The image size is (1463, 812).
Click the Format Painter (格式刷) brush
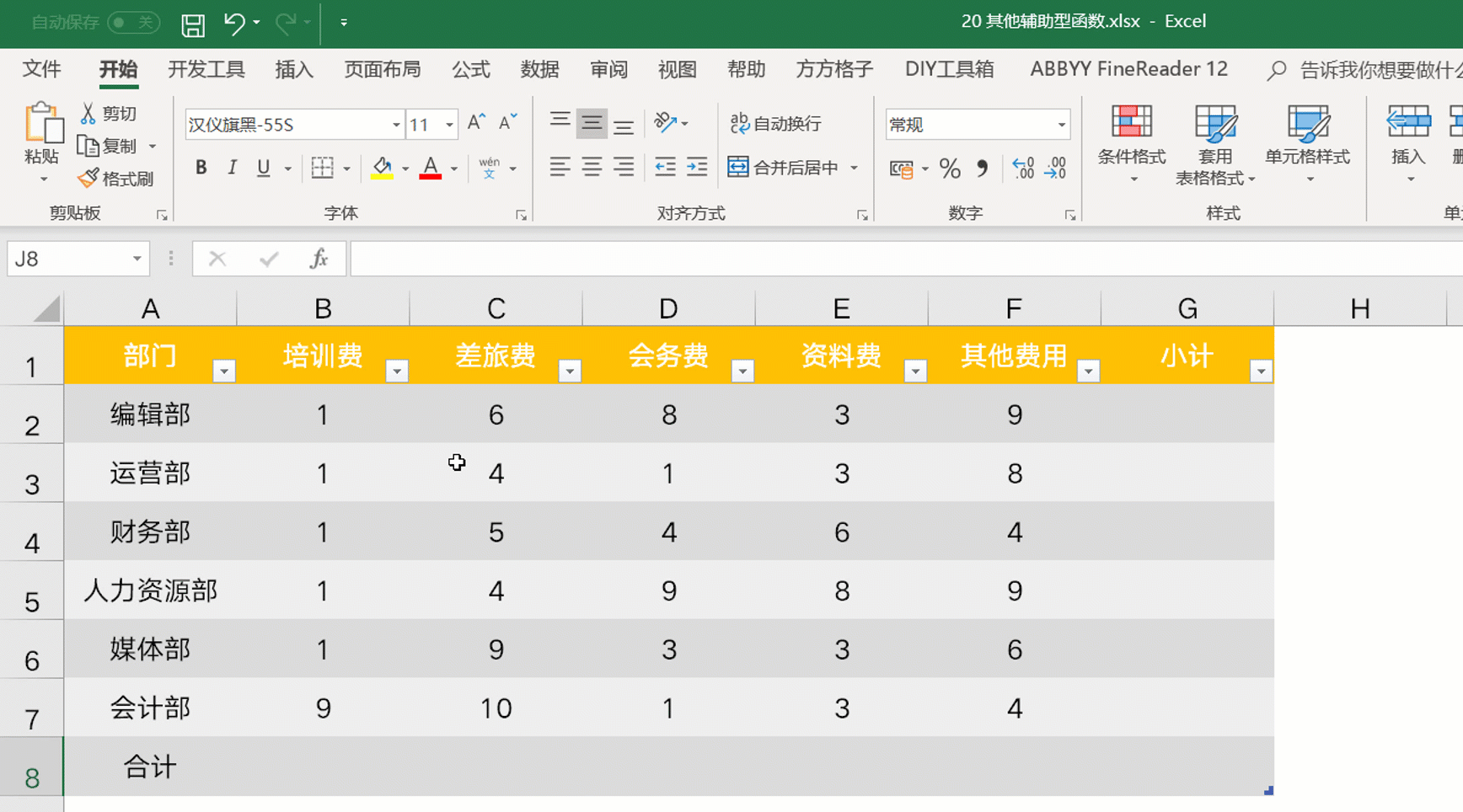click(x=116, y=179)
